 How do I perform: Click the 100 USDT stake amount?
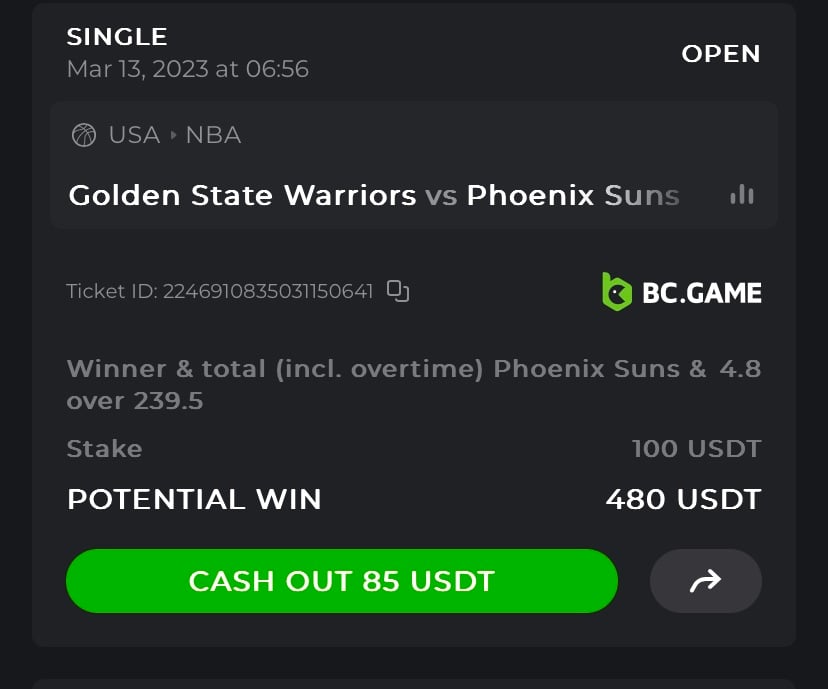(697, 449)
